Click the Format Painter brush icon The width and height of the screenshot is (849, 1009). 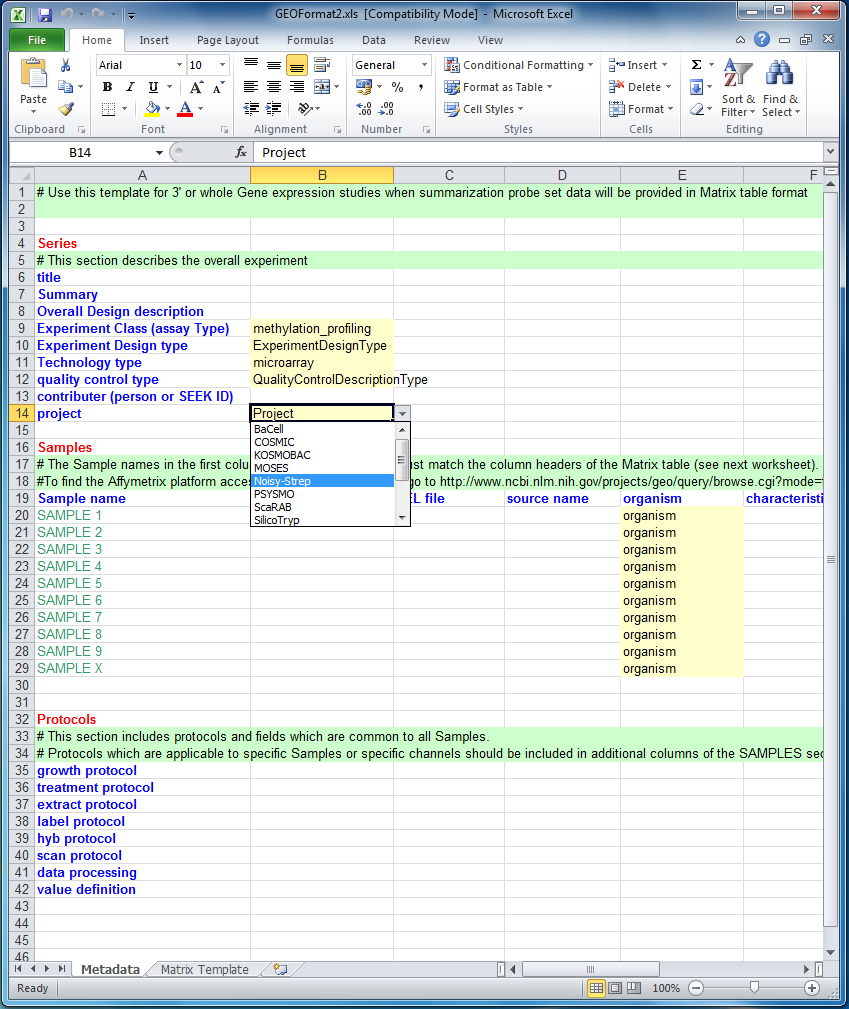pos(66,109)
